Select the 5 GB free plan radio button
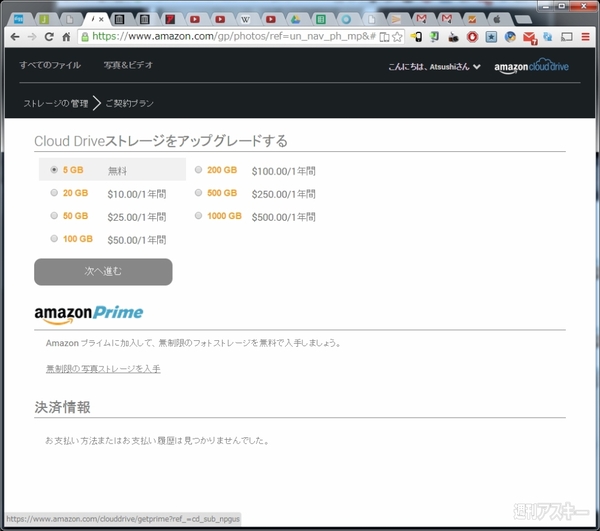The height and width of the screenshot is (531, 600). coord(54,169)
